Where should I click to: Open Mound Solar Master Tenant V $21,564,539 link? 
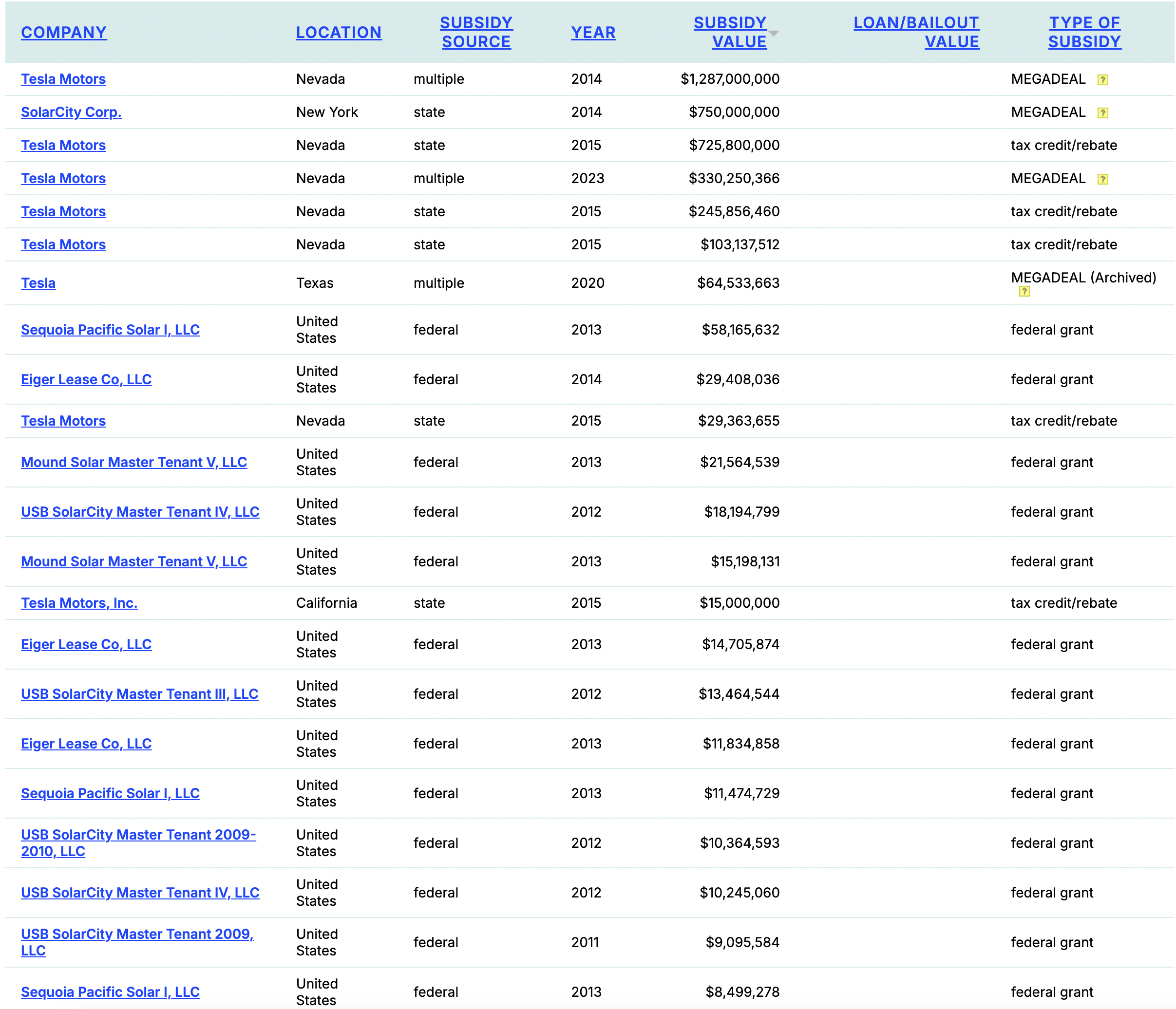133,463
